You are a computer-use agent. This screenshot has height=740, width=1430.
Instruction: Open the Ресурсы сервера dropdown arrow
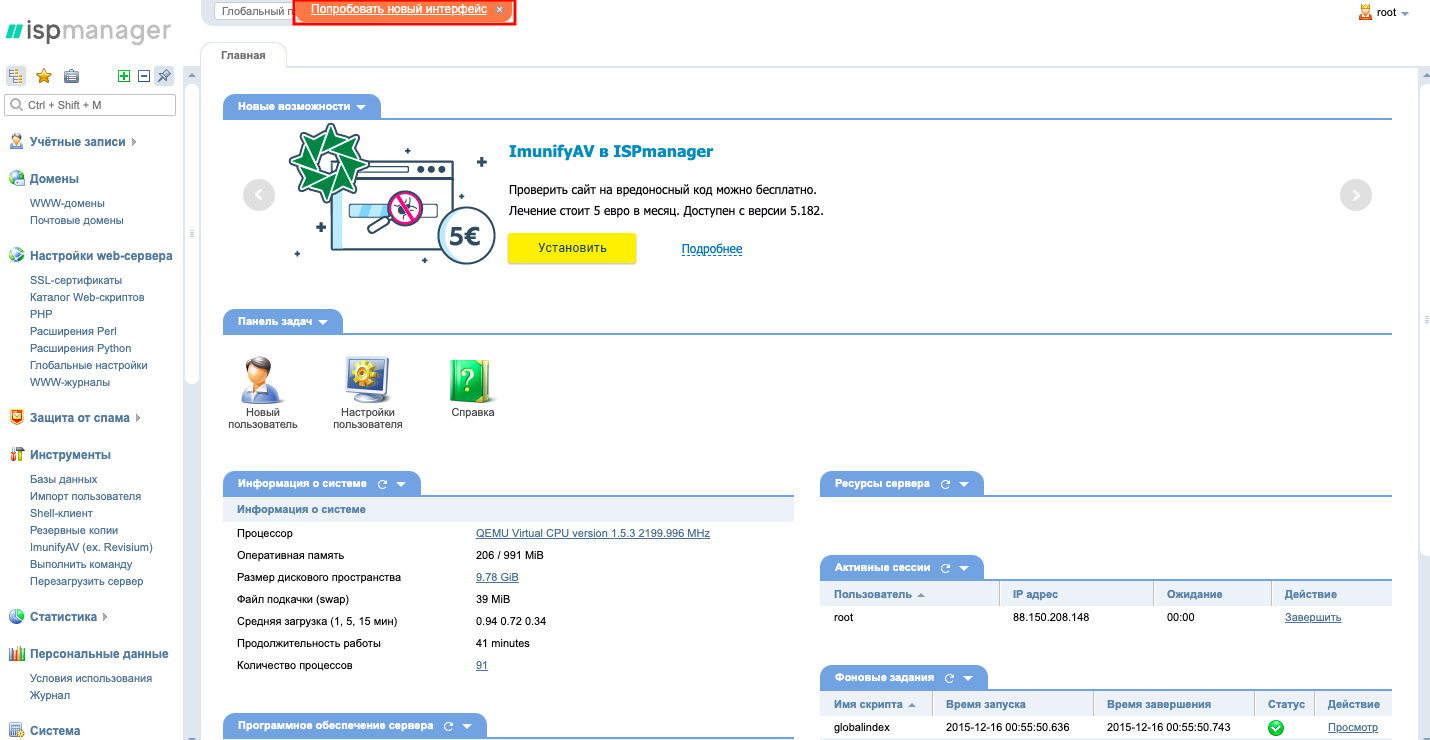964,485
